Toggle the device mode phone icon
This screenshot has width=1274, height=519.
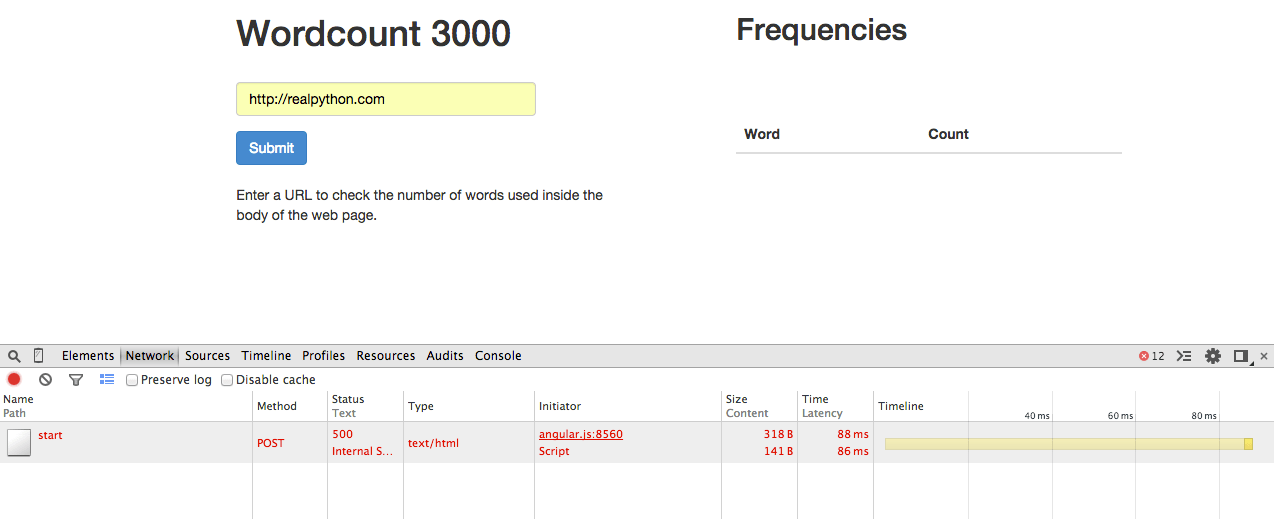pos(39,356)
